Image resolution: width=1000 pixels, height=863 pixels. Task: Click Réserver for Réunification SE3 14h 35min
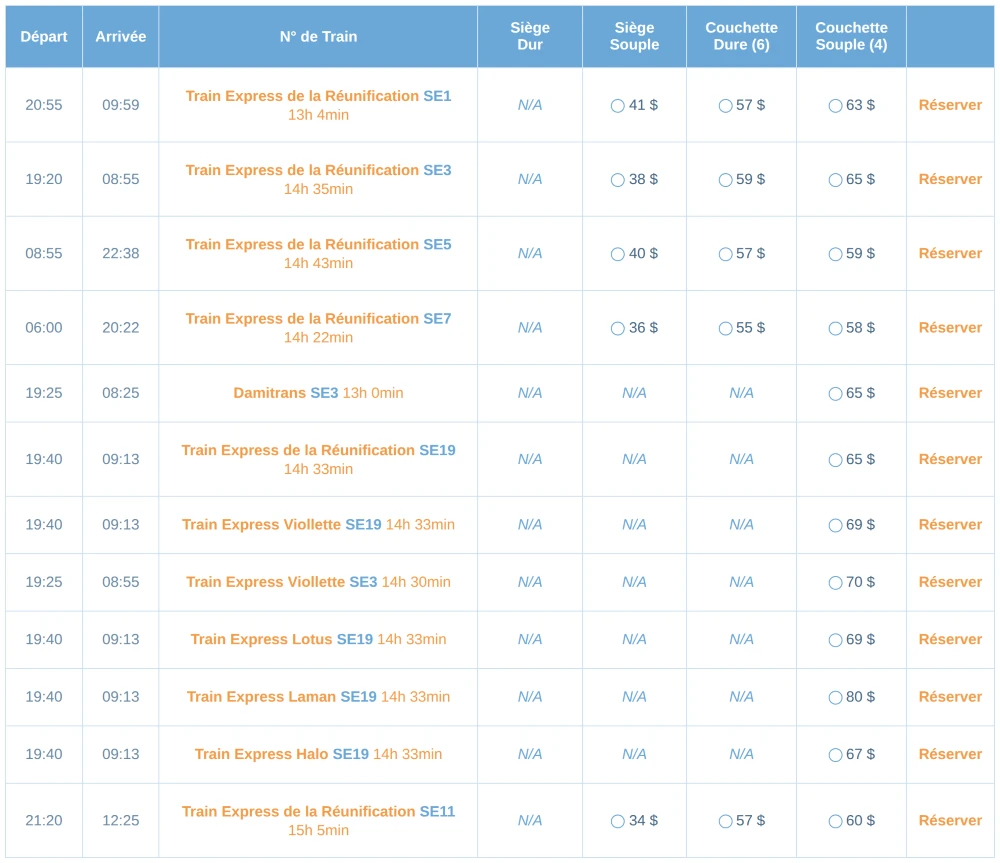click(950, 179)
